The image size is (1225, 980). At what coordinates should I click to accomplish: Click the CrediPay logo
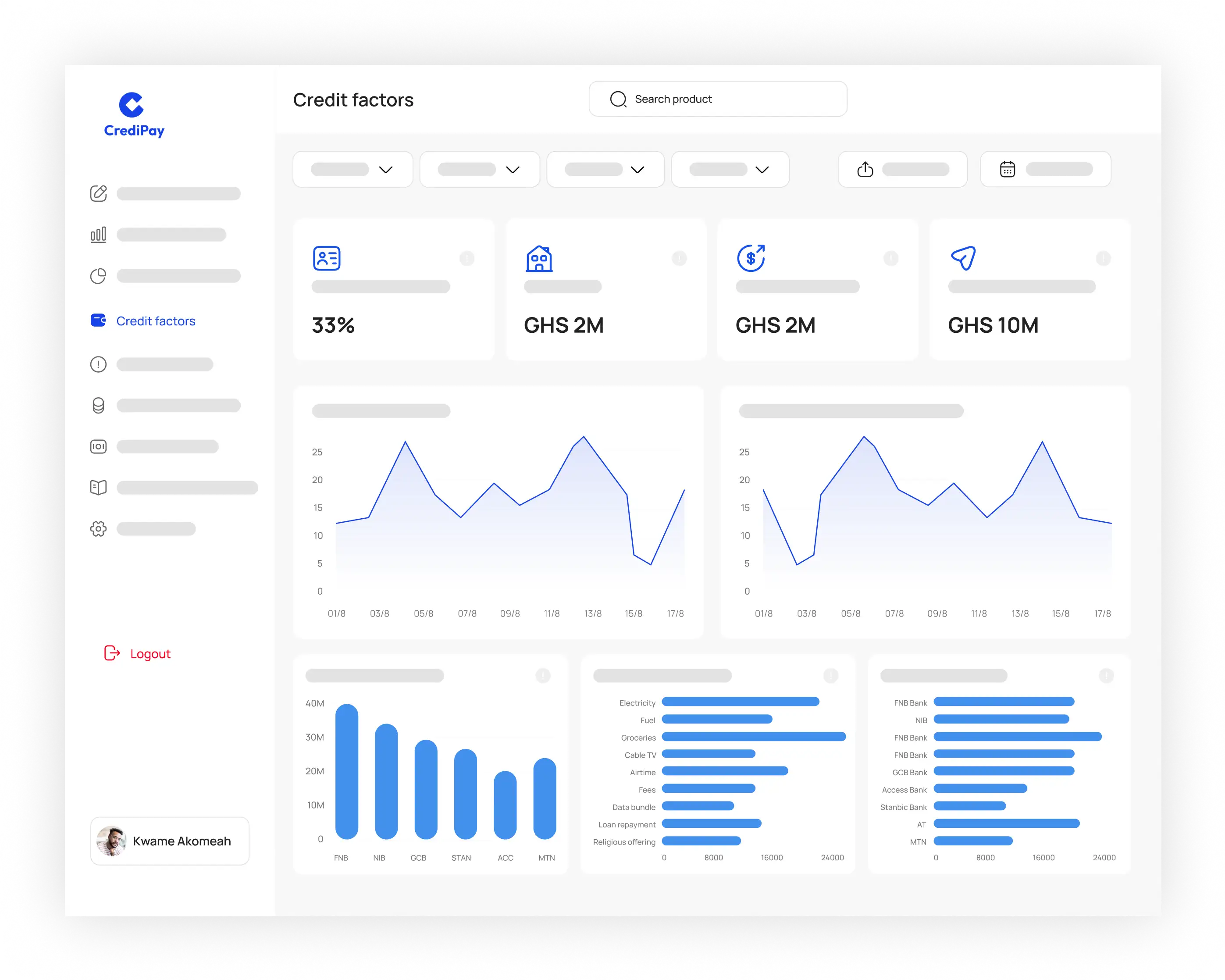[x=134, y=114]
